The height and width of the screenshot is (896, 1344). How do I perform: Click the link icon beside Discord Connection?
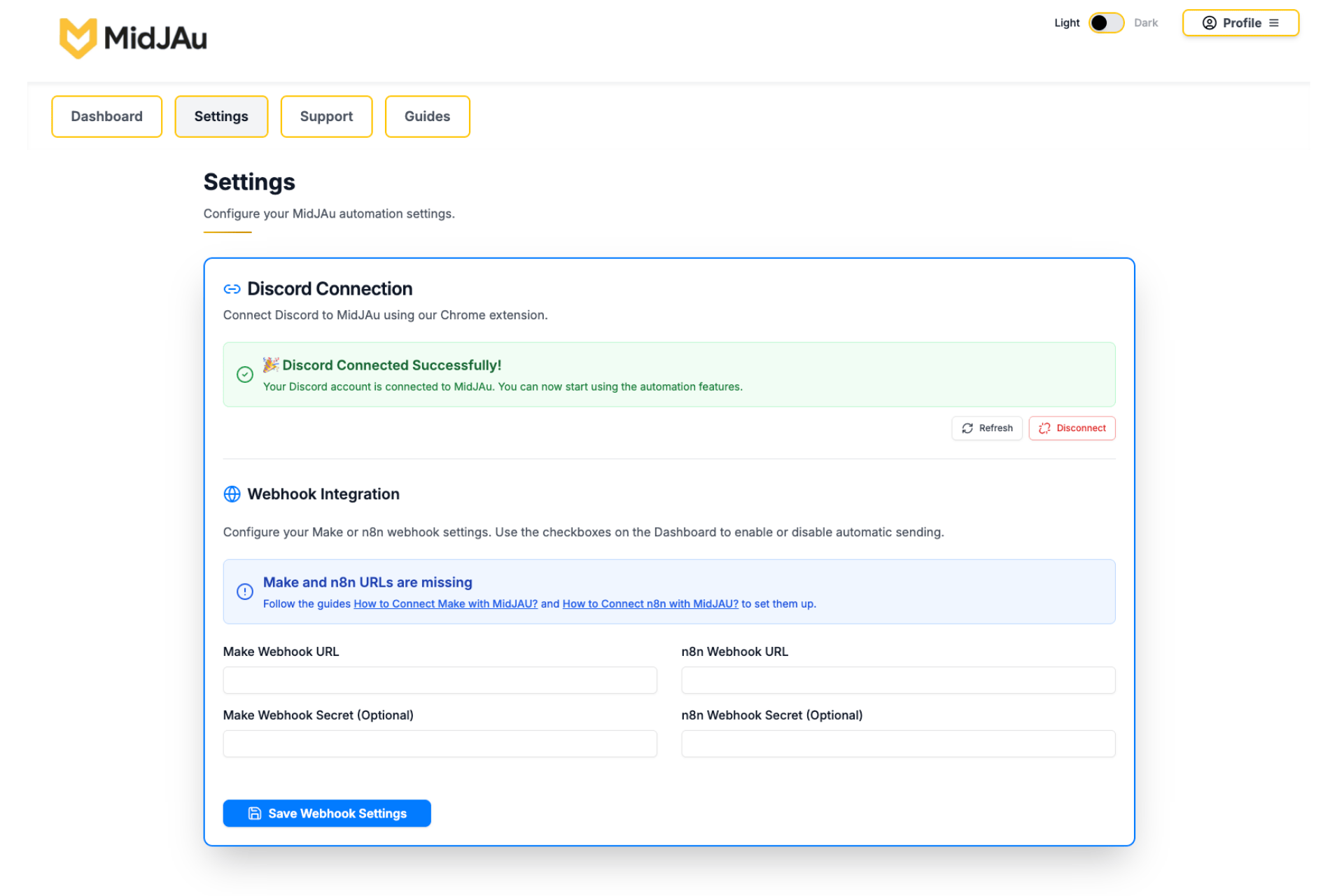232,288
